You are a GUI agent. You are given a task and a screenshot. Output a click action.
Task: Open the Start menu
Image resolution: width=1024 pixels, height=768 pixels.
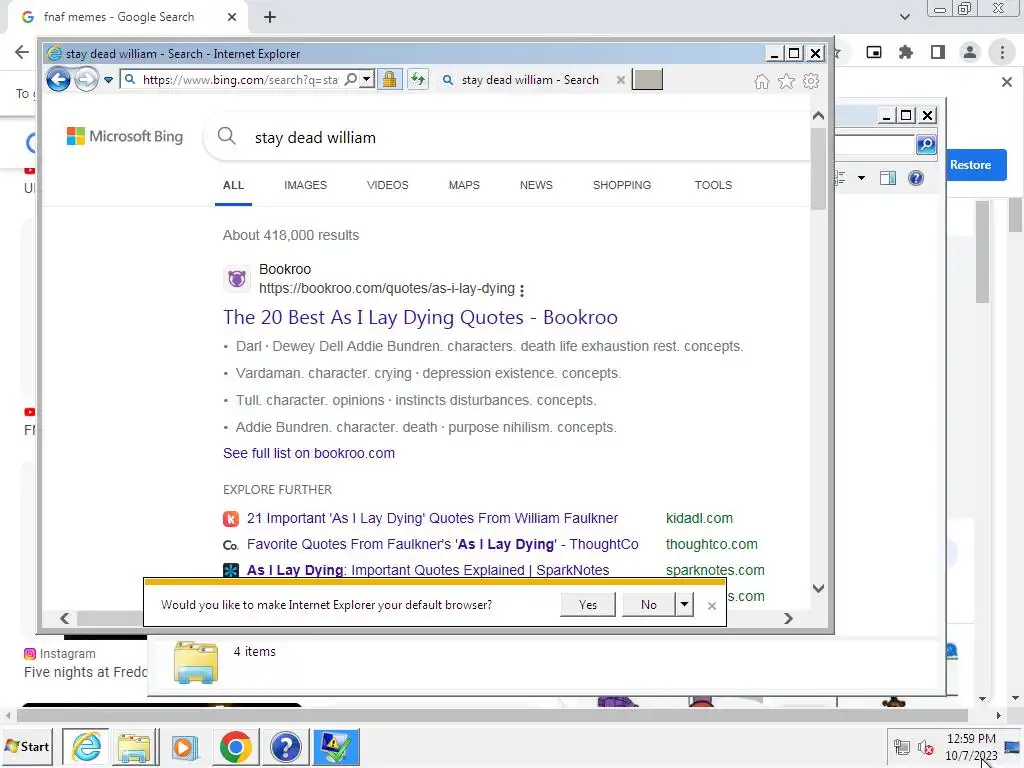click(x=27, y=746)
